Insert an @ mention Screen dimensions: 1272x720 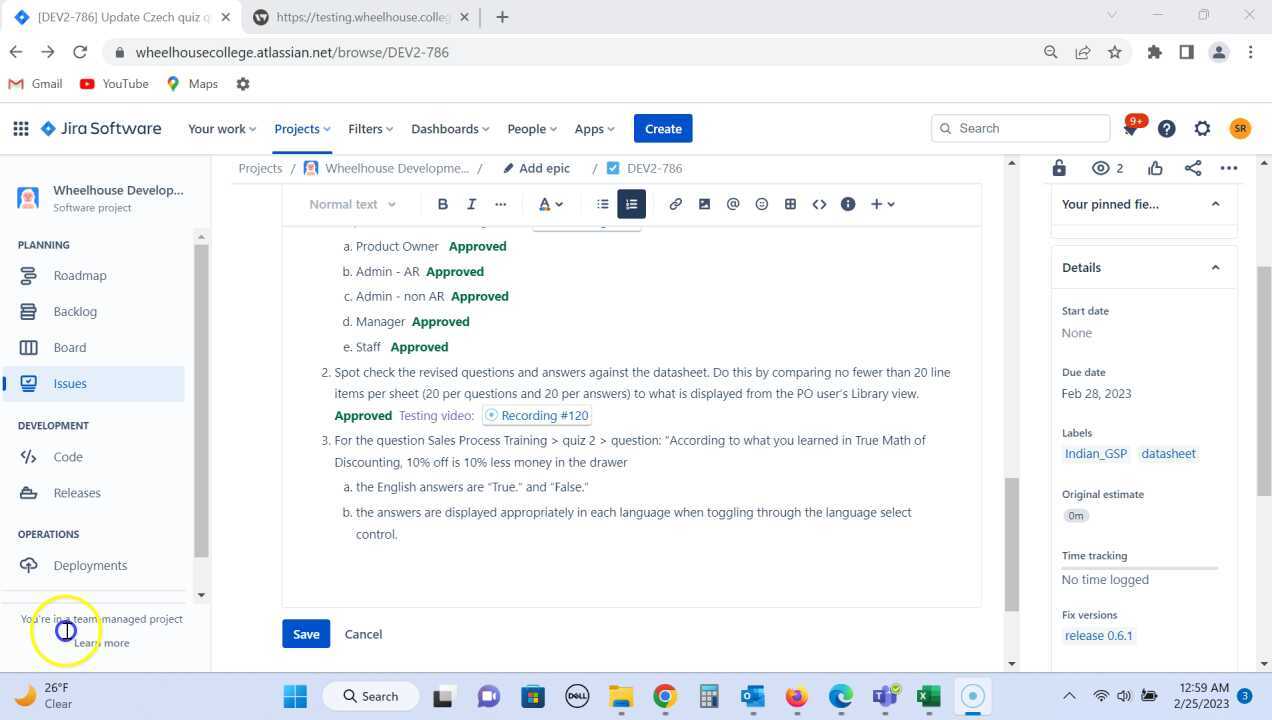click(x=733, y=204)
